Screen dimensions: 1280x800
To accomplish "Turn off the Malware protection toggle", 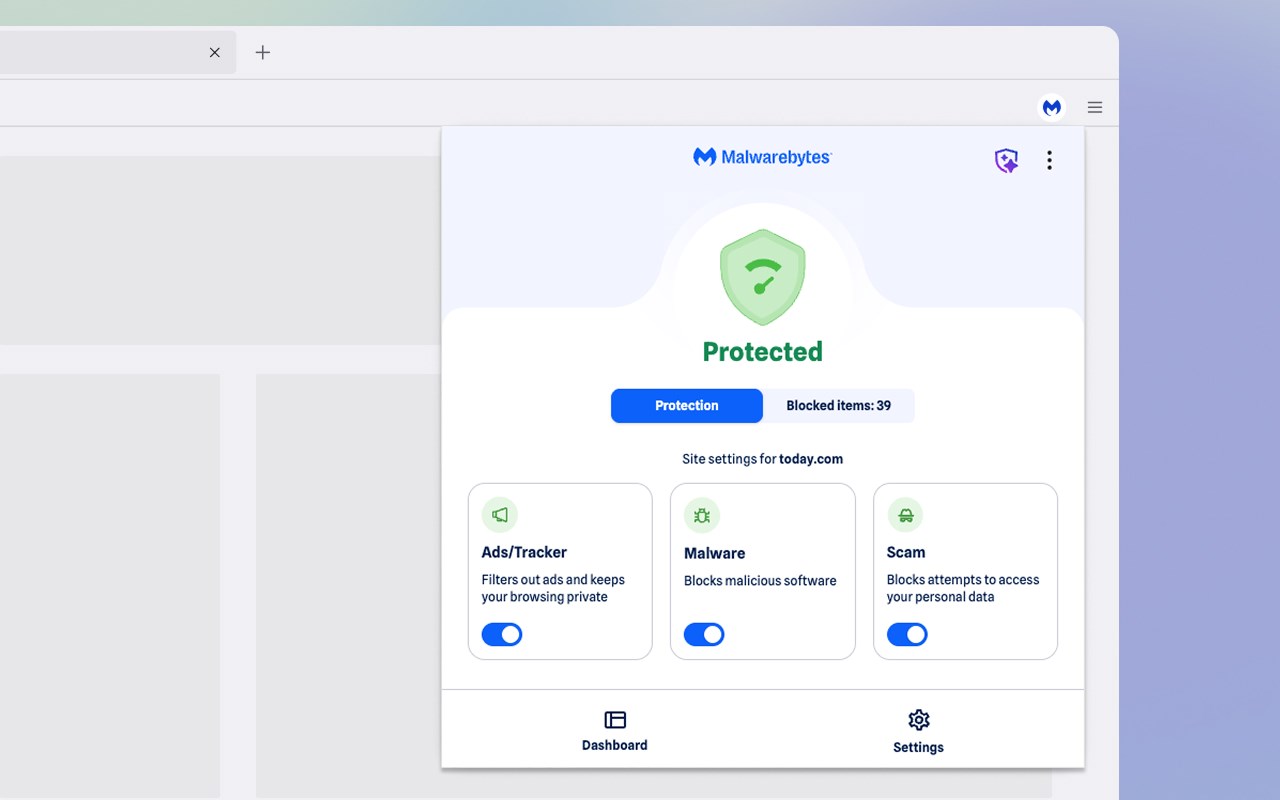I will pos(704,634).
